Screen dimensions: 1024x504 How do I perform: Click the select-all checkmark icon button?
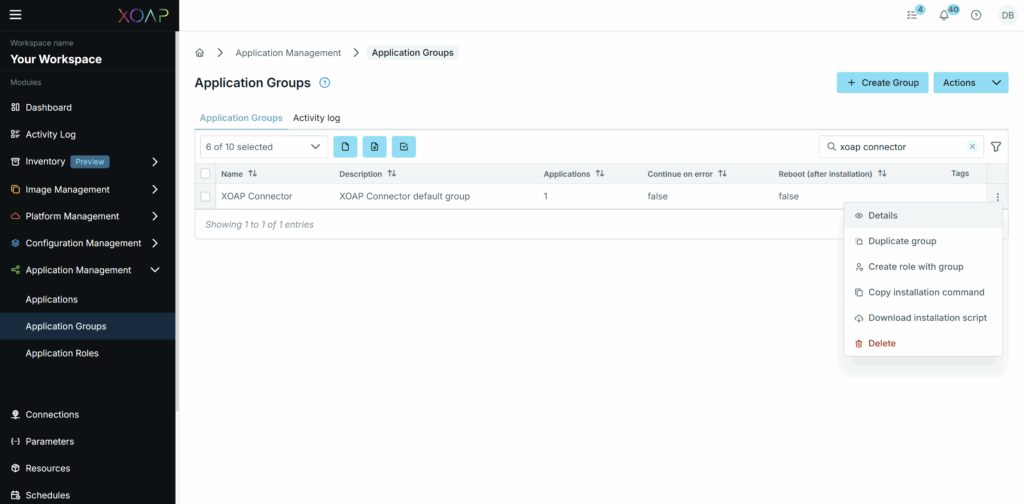coord(404,147)
